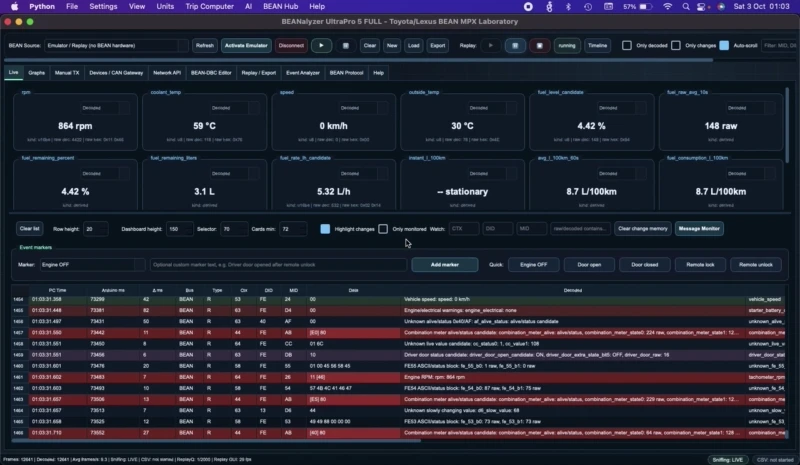This screenshot has width=800, height=465.
Task: Click the Dashboard height field
Action: point(180,229)
